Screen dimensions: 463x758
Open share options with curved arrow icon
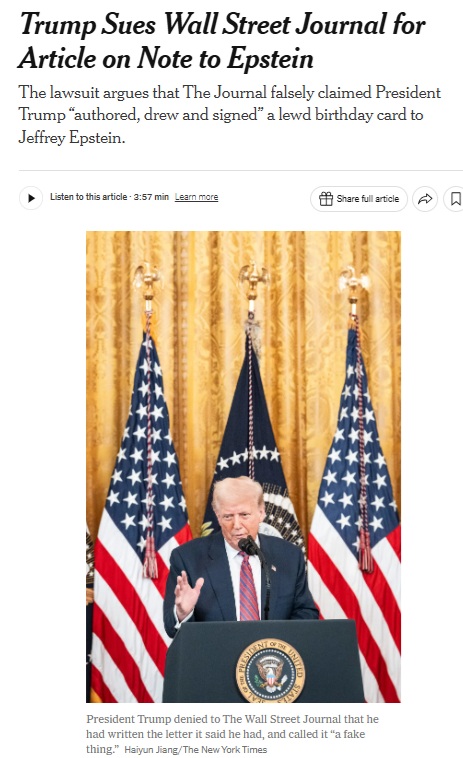(425, 199)
